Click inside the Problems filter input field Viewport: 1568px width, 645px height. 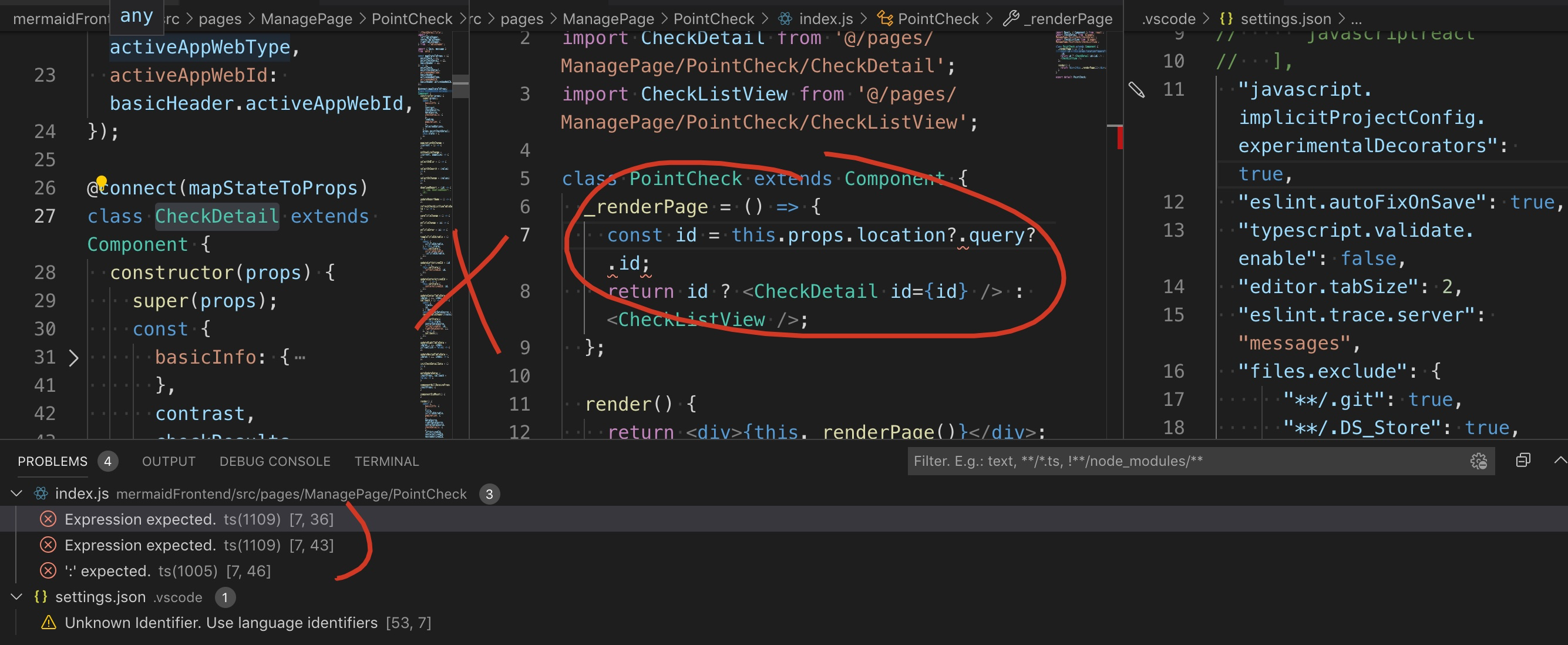pyautogui.click(x=1156, y=461)
